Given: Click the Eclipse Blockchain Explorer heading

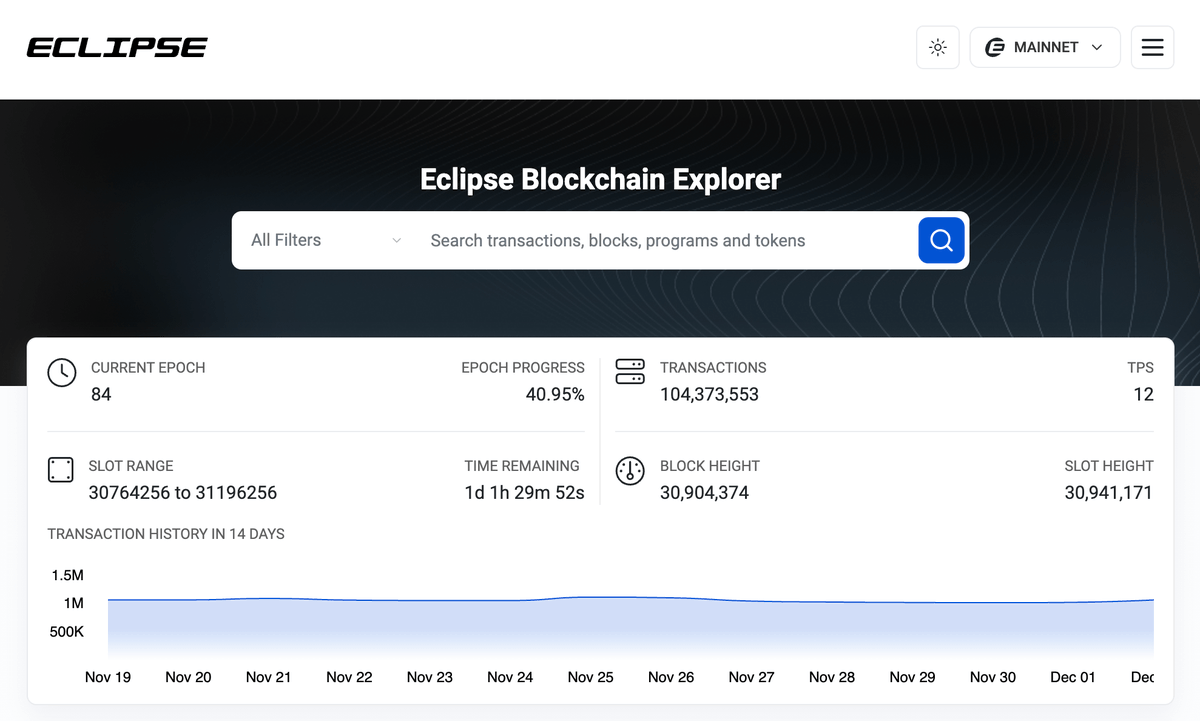Looking at the screenshot, I should tap(600, 179).
